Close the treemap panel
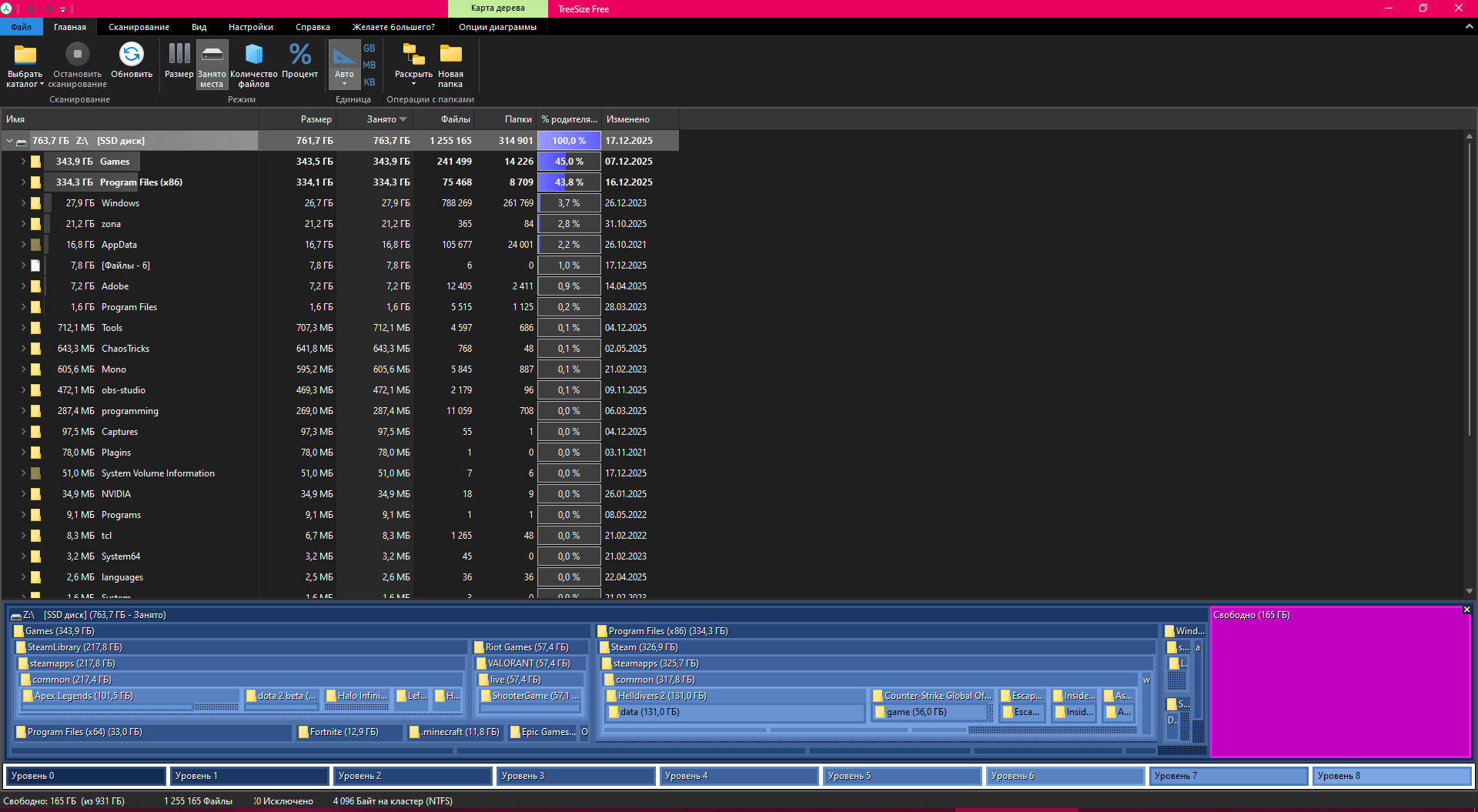 (1466, 610)
